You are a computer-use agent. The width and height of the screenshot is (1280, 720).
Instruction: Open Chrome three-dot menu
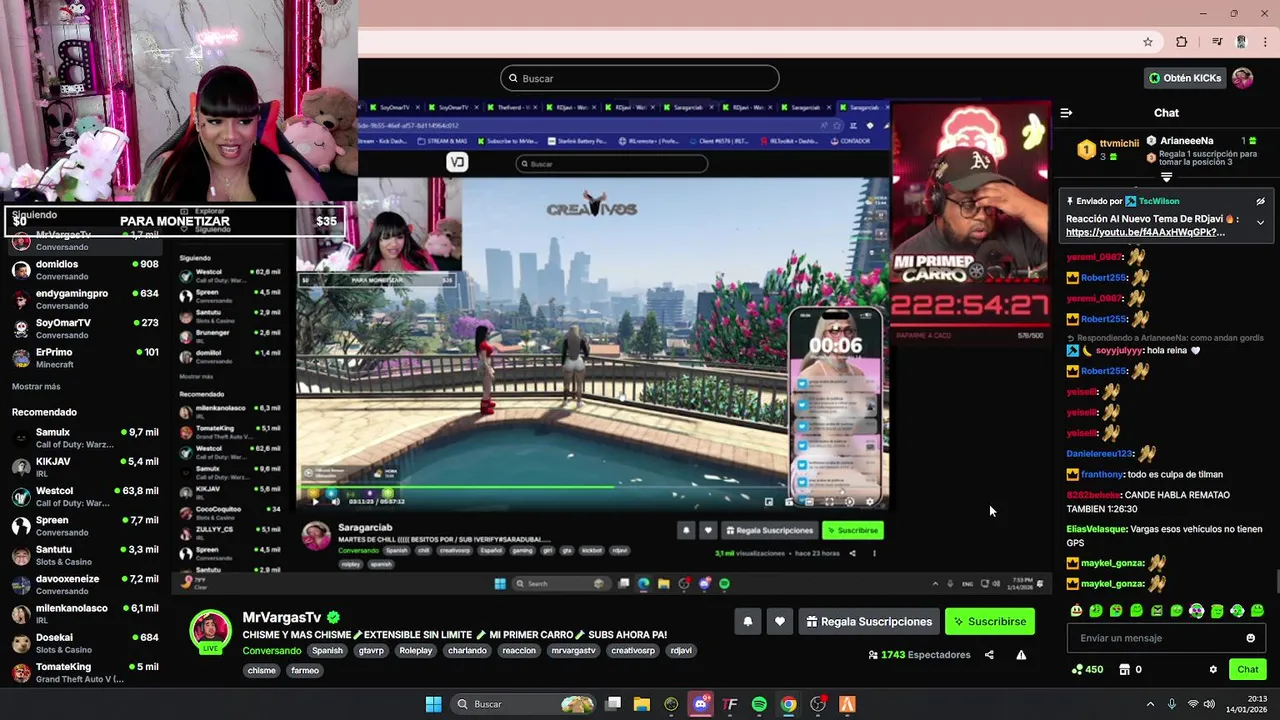(x=1266, y=42)
